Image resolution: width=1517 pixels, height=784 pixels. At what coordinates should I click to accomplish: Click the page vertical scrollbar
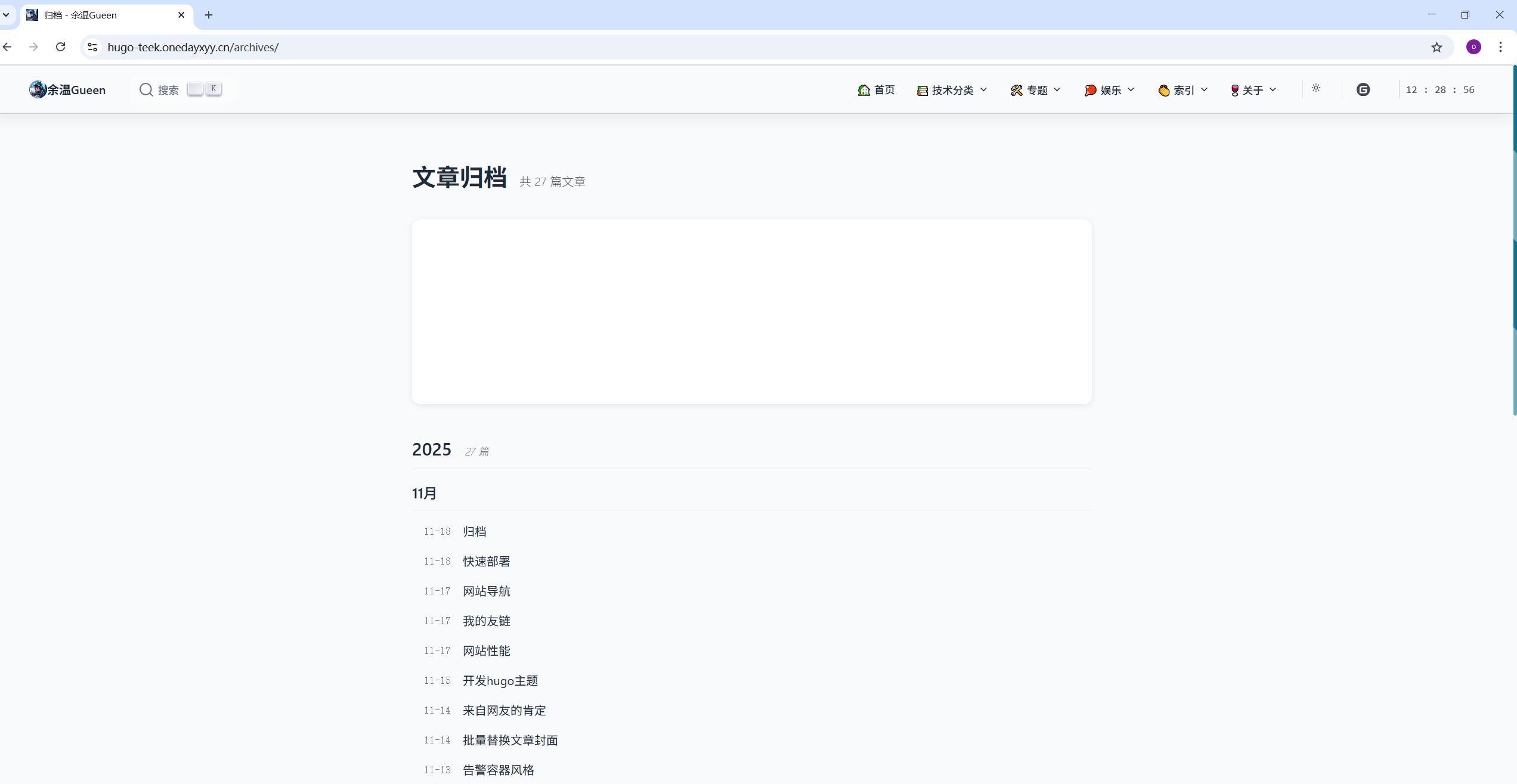click(x=1514, y=238)
